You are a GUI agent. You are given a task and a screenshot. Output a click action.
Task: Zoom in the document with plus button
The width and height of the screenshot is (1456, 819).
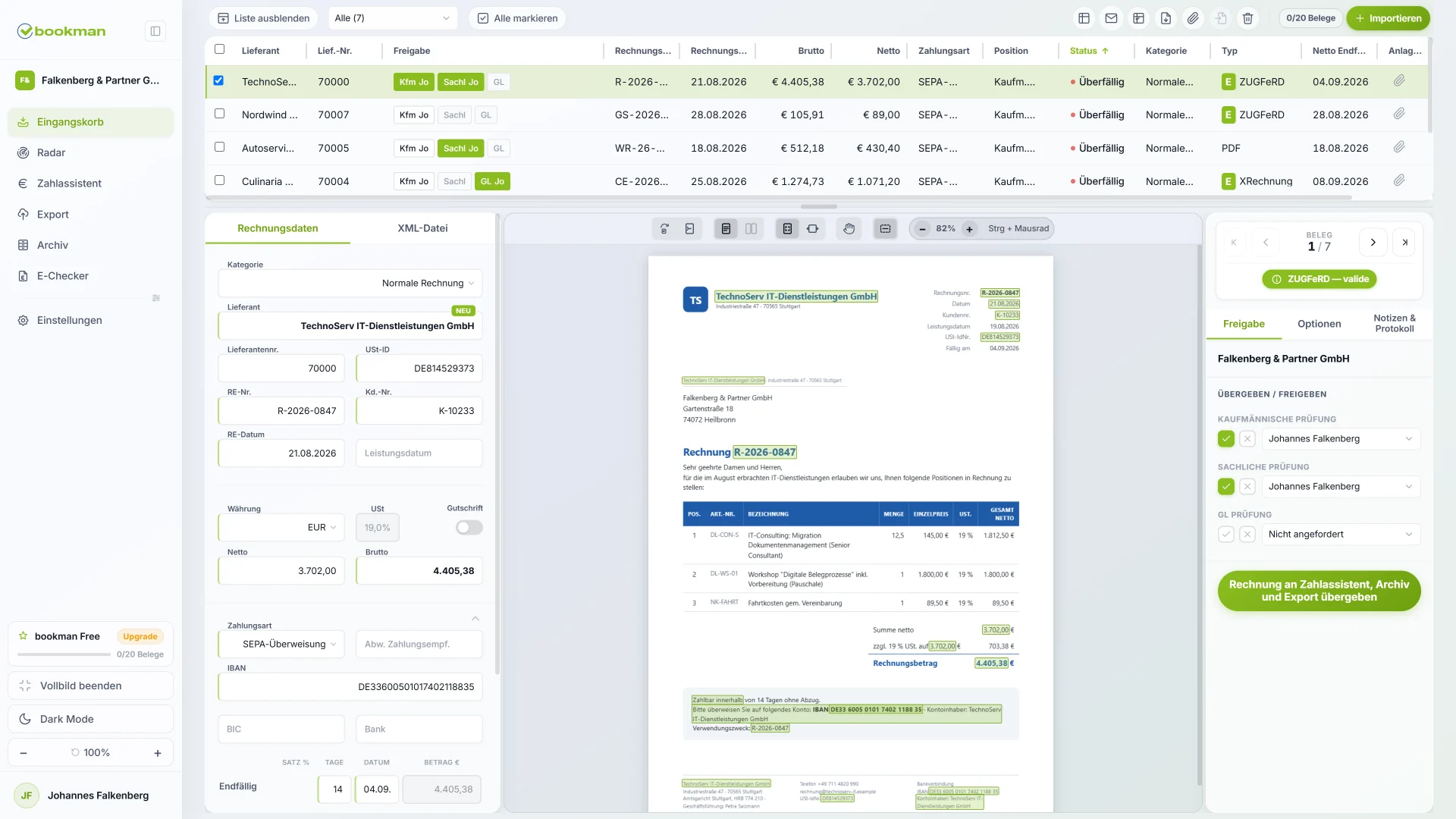(969, 229)
